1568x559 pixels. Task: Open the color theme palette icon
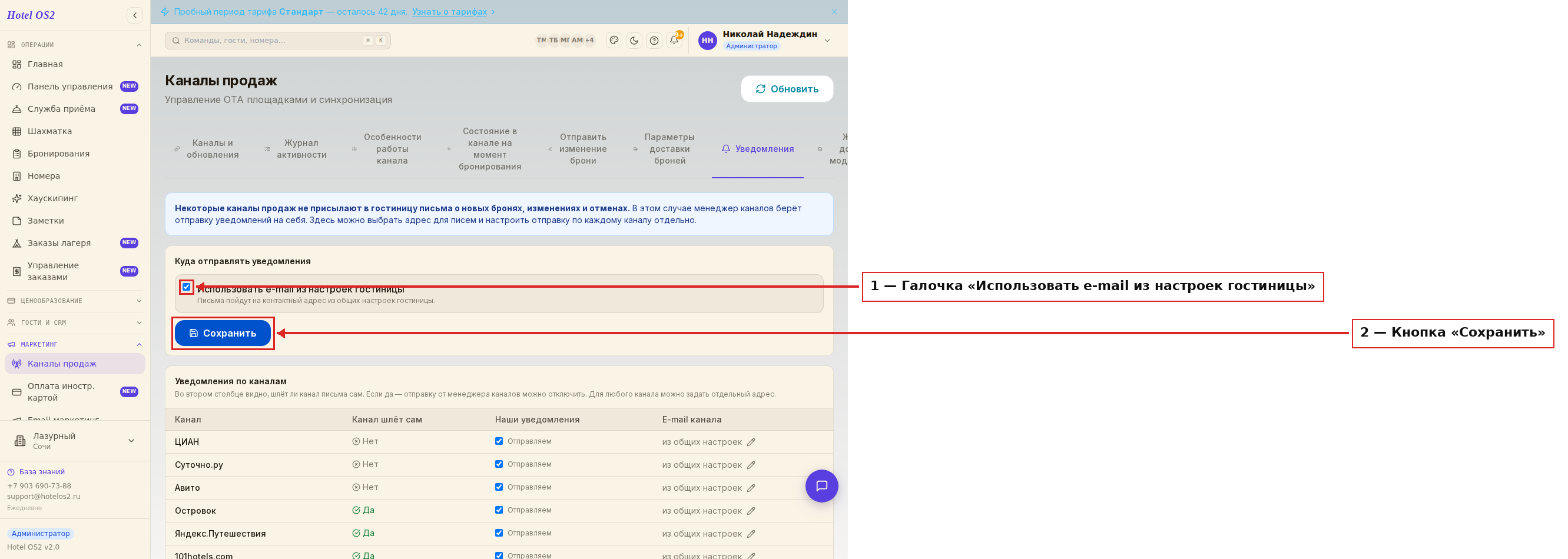614,41
